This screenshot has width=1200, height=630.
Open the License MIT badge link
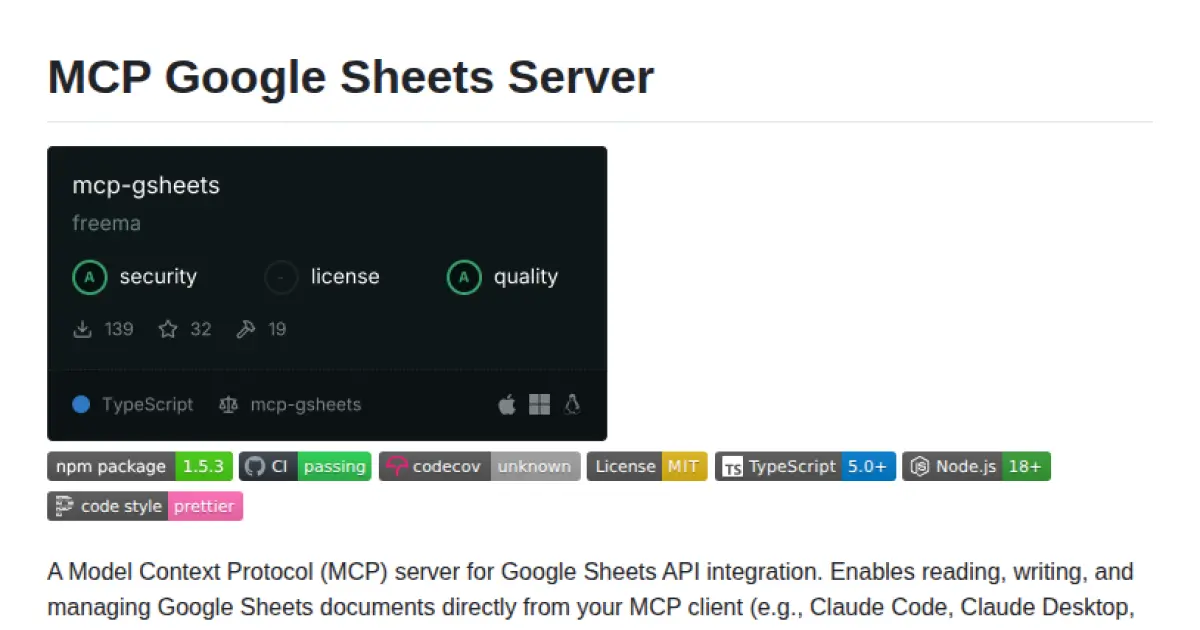(x=647, y=466)
